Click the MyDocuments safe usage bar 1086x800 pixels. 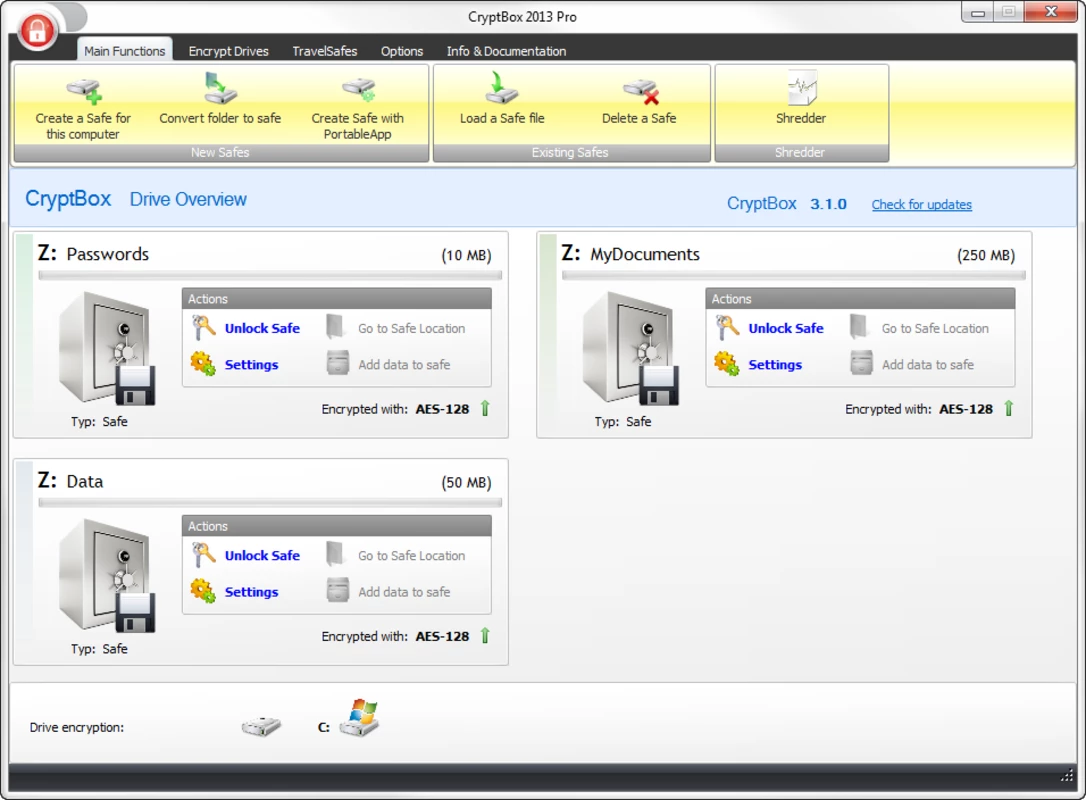click(794, 276)
